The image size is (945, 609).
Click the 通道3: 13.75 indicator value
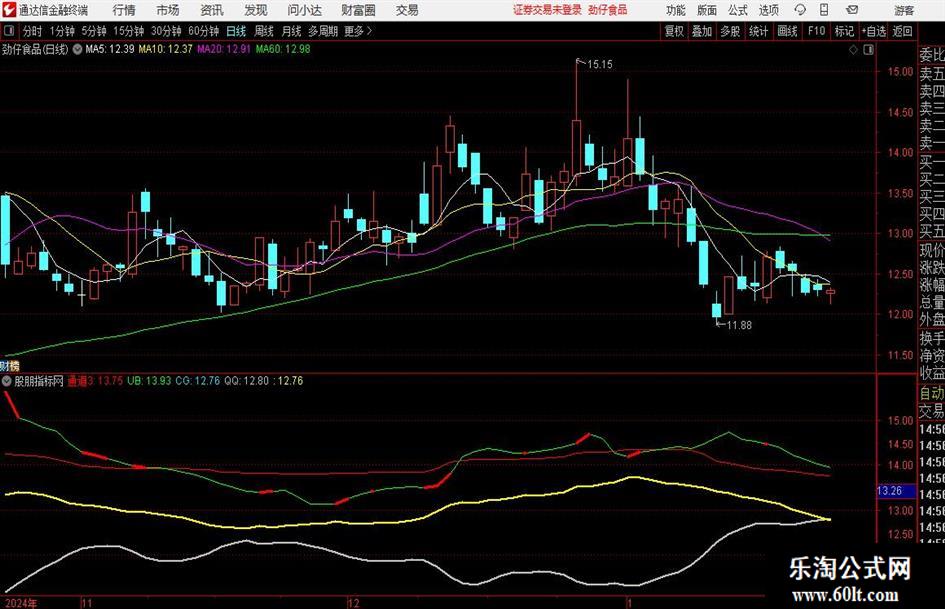[x=95, y=381]
